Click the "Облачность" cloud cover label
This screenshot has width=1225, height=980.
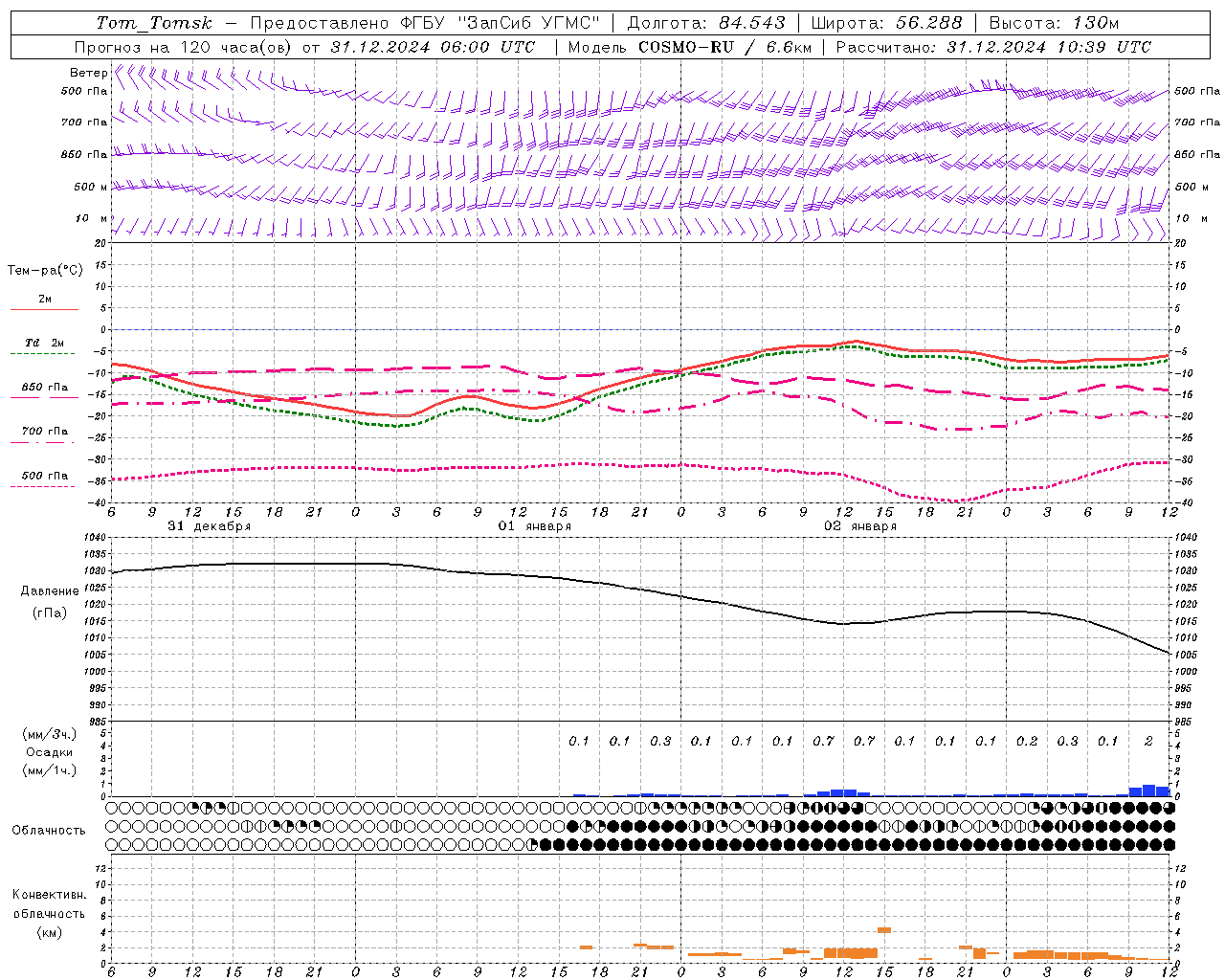point(49,831)
